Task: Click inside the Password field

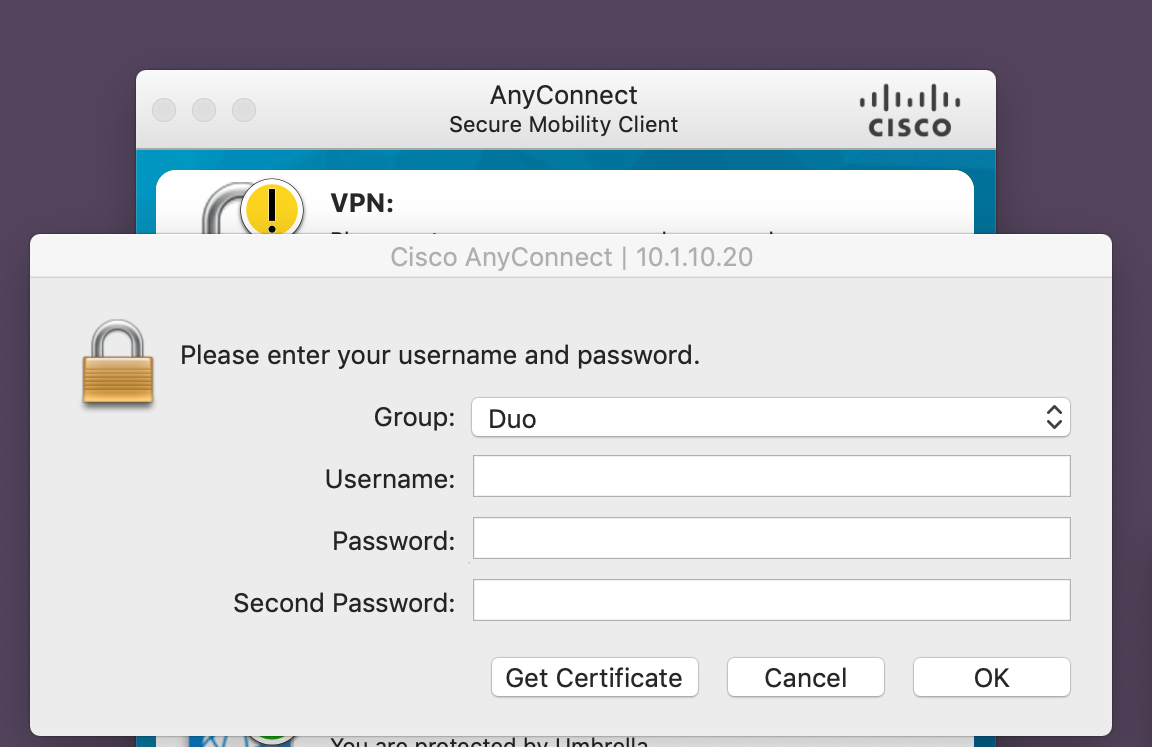Action: pyautogui.click(x=770, y=537)
